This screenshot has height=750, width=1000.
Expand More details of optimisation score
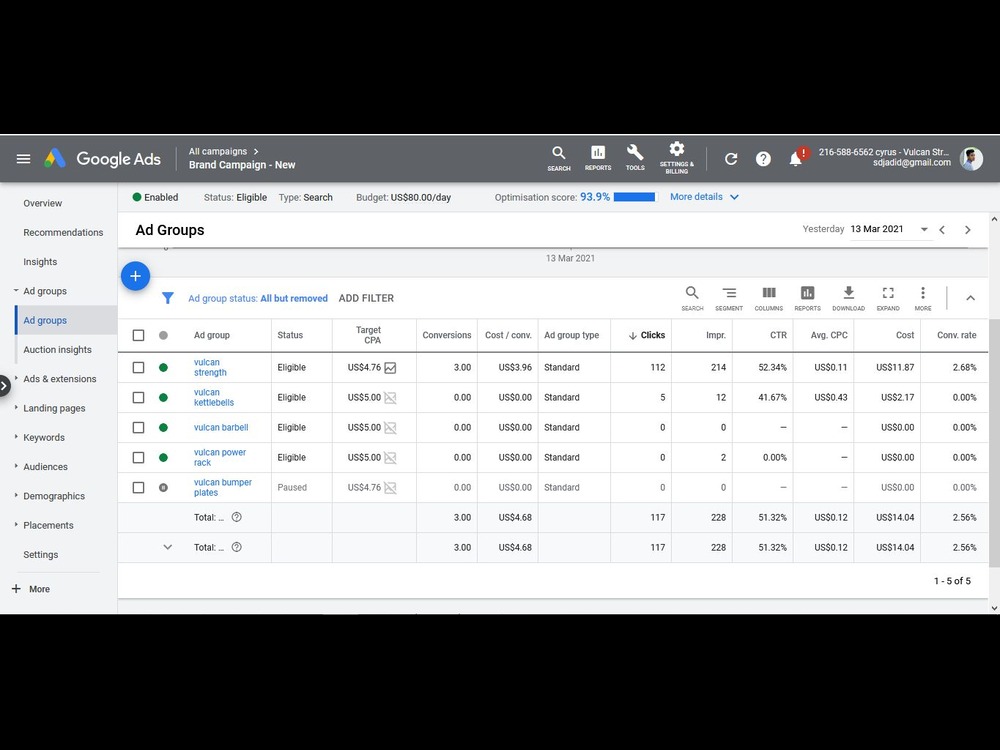coord(704,197)
